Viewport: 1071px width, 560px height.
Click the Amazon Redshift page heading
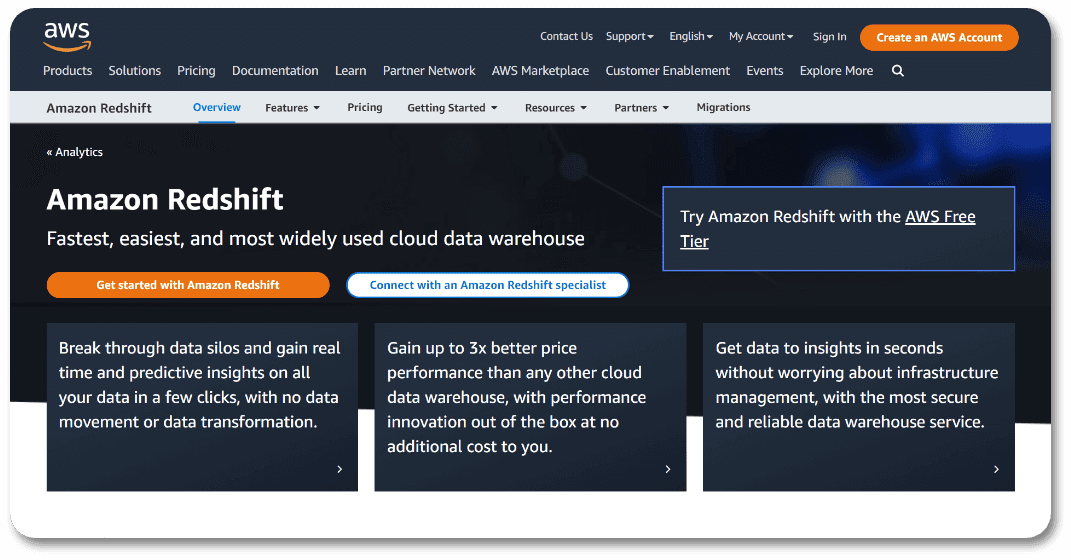[x=165, y=199]
